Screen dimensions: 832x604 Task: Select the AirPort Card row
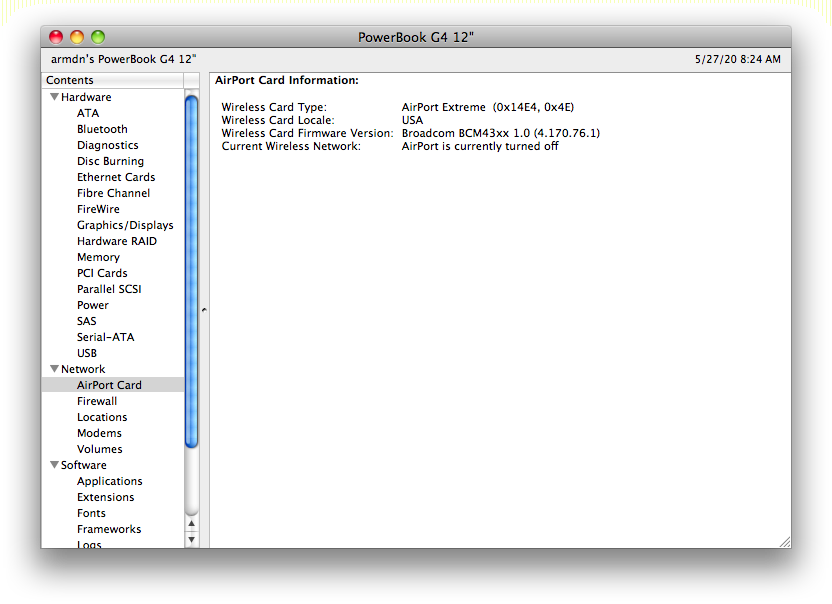112,385
